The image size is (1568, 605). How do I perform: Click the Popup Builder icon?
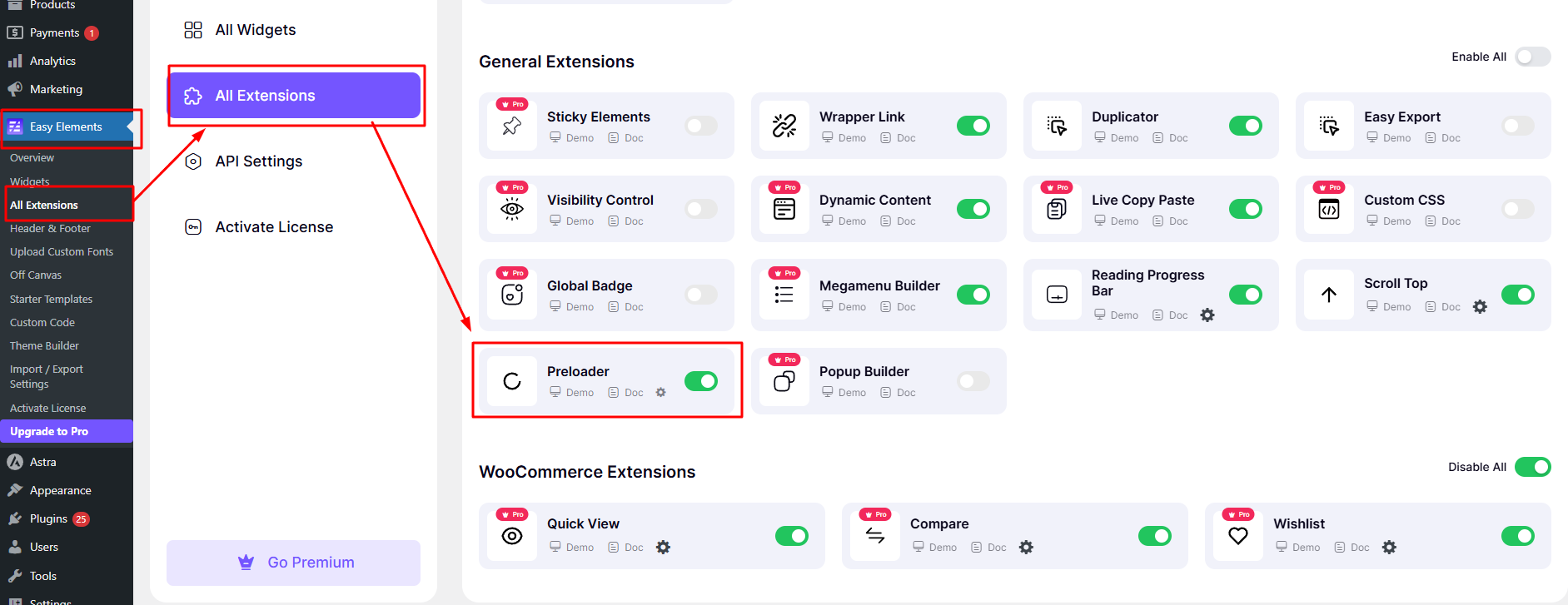click(x=784, y=381)
